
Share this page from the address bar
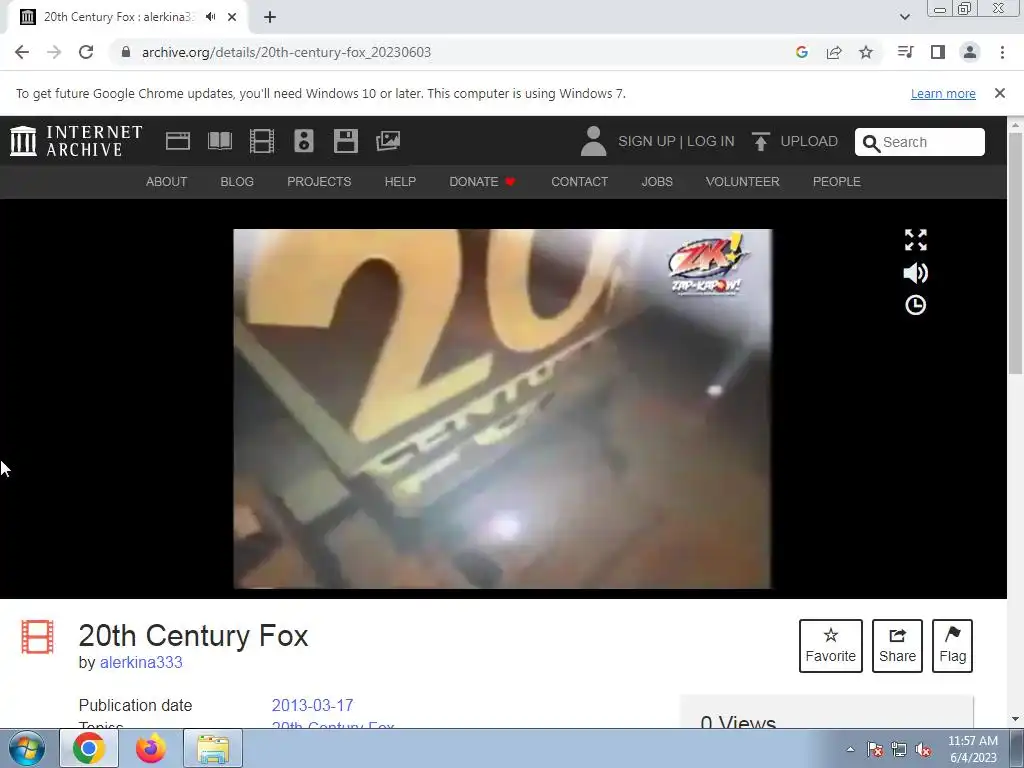click(834, 52)
